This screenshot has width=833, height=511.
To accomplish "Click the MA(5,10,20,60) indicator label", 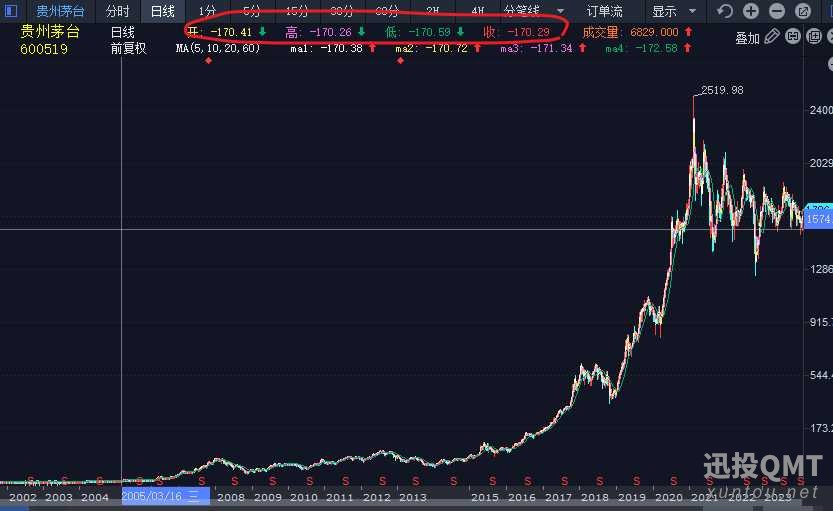I will (218, 48).
